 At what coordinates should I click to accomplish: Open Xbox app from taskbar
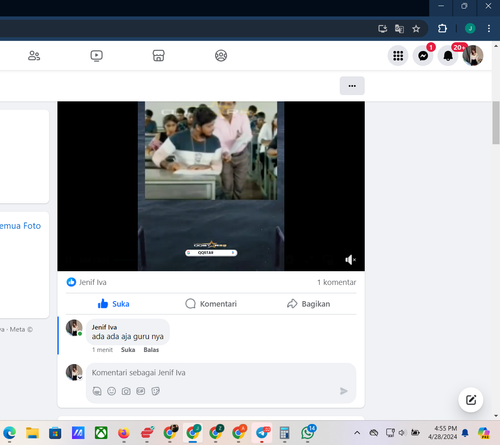point(101,433)
